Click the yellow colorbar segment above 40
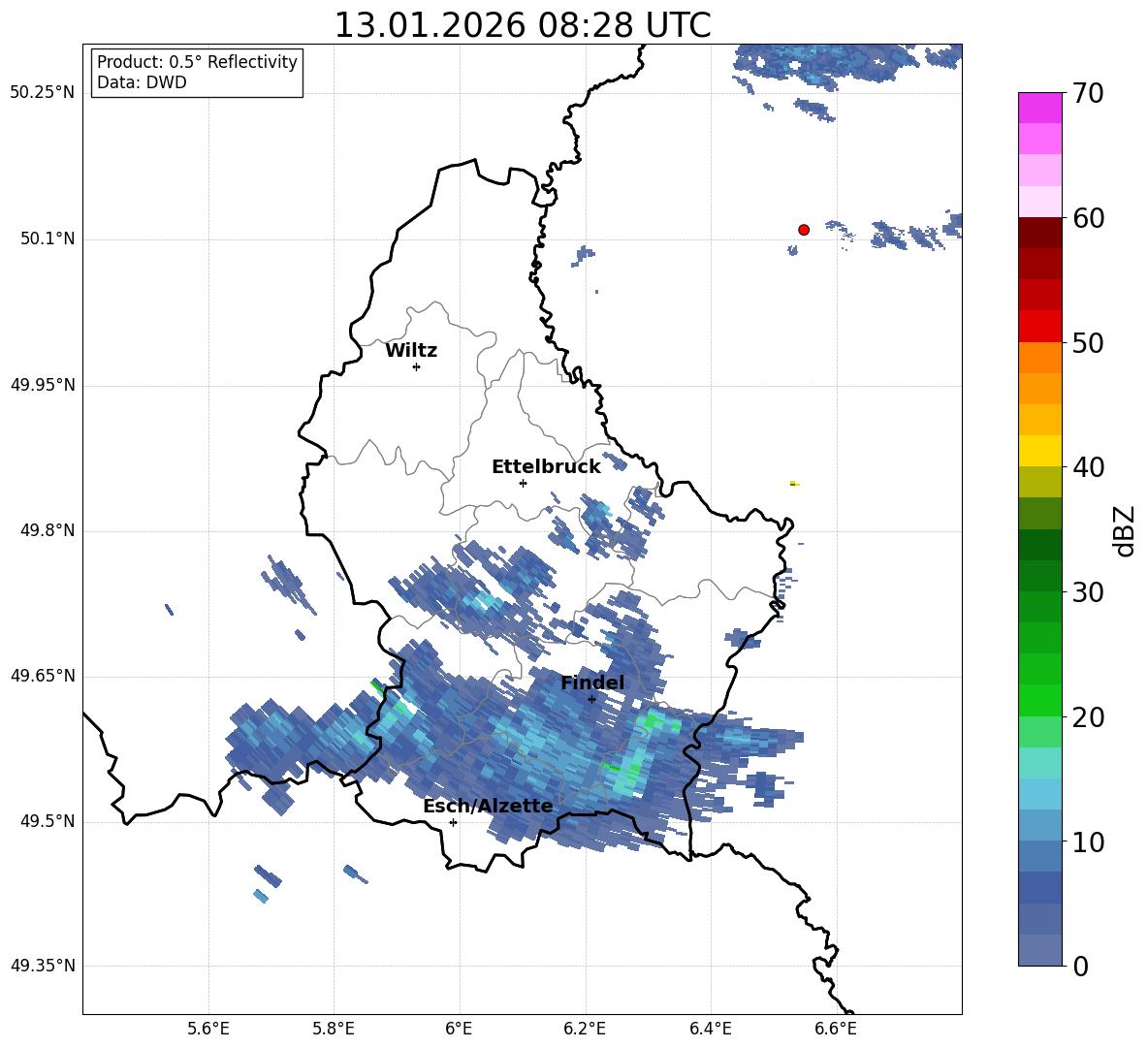1148x1048 pixels. pos(1039,451)
